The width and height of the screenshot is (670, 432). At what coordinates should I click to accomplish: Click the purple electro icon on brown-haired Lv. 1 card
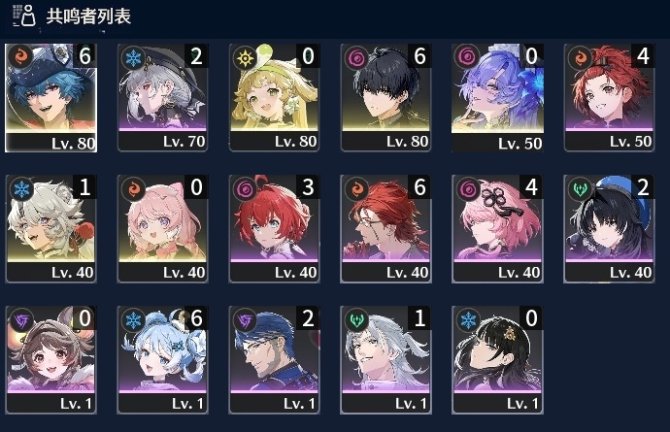[21, 320]
